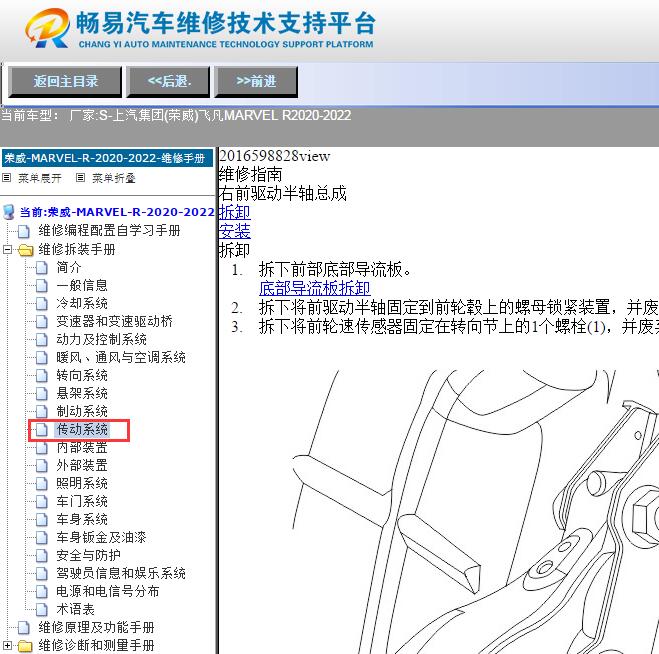
Task: Click the root node computer icon
Action: click(x=9, y=212)
